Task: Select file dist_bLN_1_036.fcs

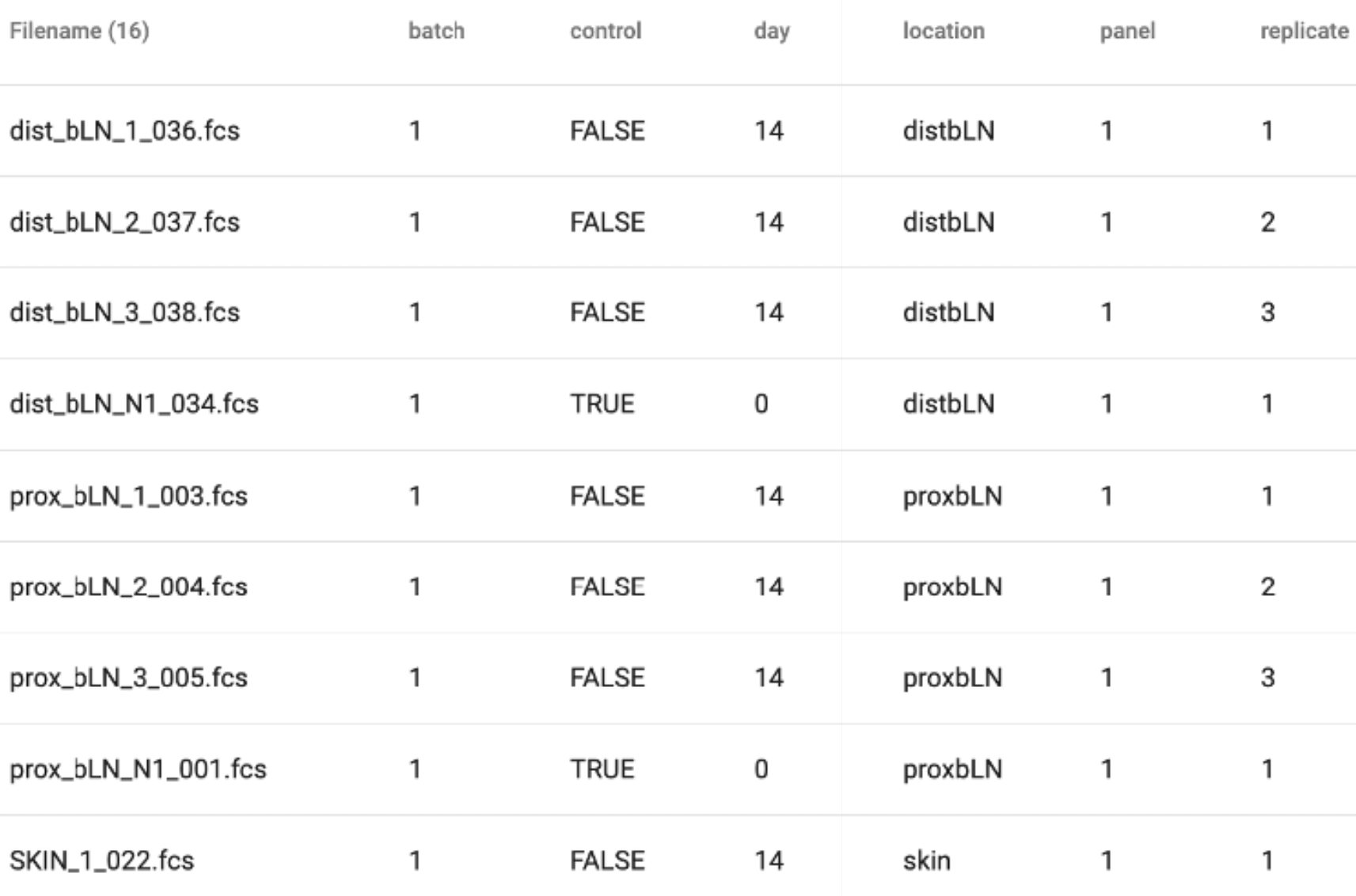Action: click(124, 131)
